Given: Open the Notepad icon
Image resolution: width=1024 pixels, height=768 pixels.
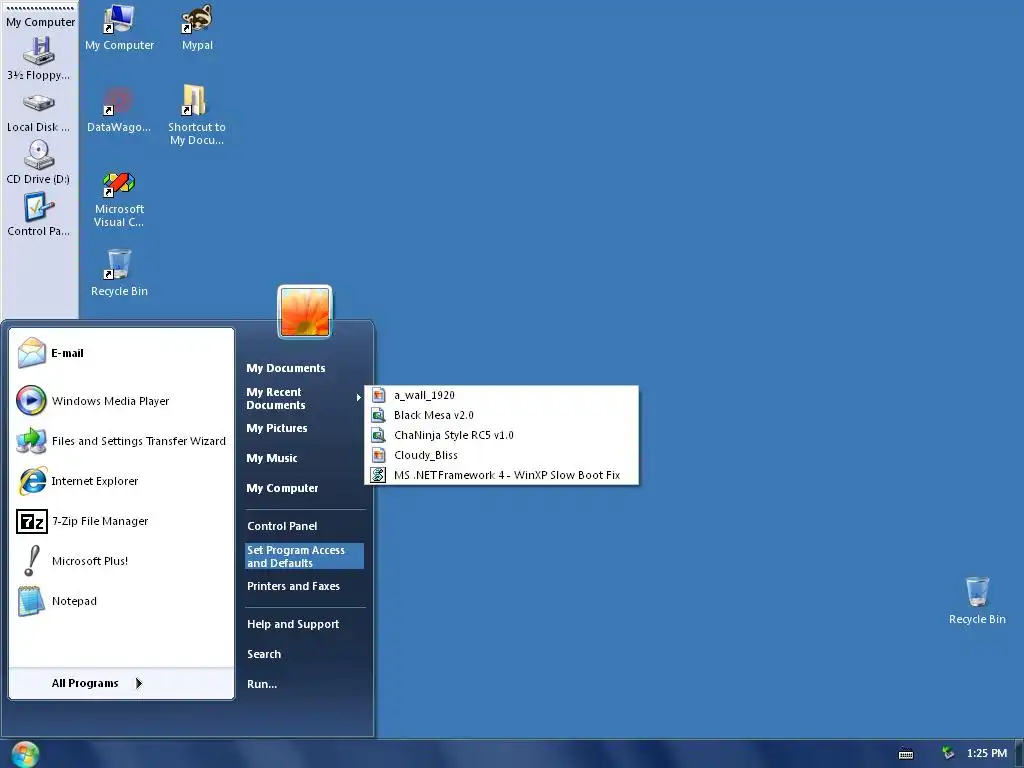Looking at the screenshot, I should pyautogui.click(x=31, y=601).
